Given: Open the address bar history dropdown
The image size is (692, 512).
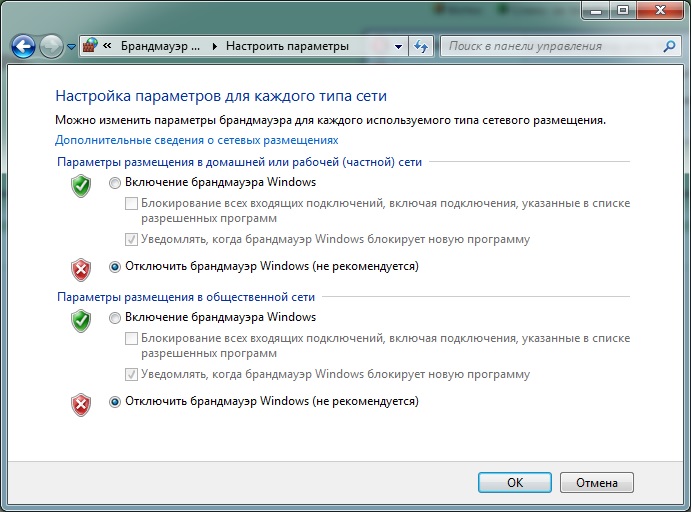Looking at the screenshot, I should (398, 46).
